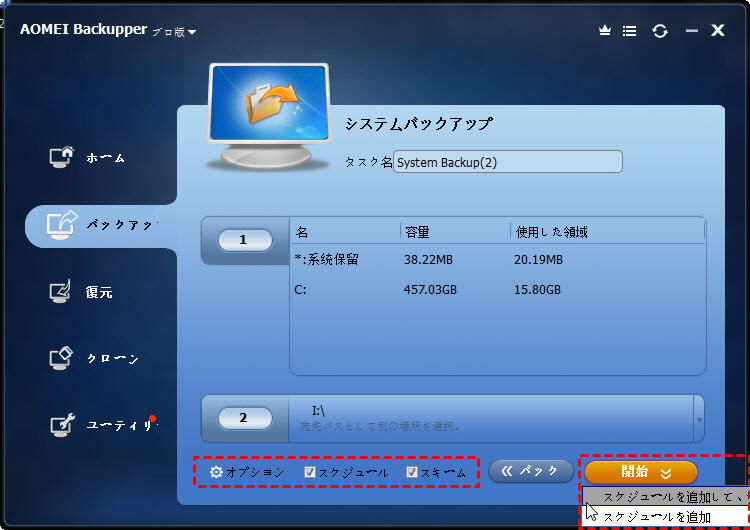This screenshot has width=750, height=530.
Task: Click the タスク名 System Backup(2) field
Action: [x=507, y=162]
